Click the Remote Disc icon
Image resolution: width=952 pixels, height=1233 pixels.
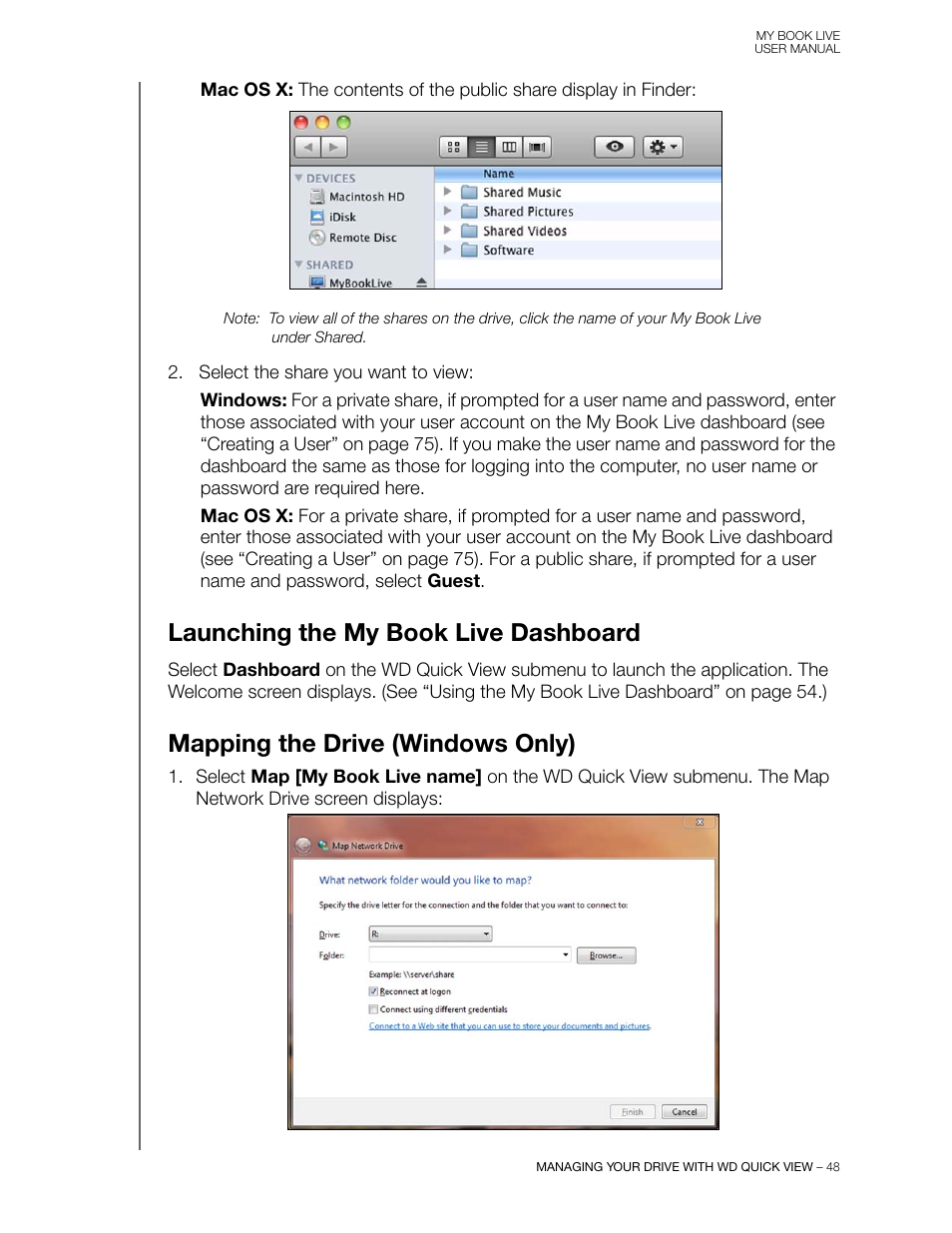pos(317,238)
